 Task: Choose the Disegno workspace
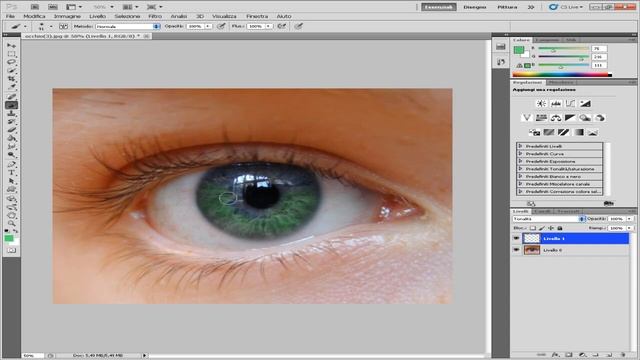point(475,7)
